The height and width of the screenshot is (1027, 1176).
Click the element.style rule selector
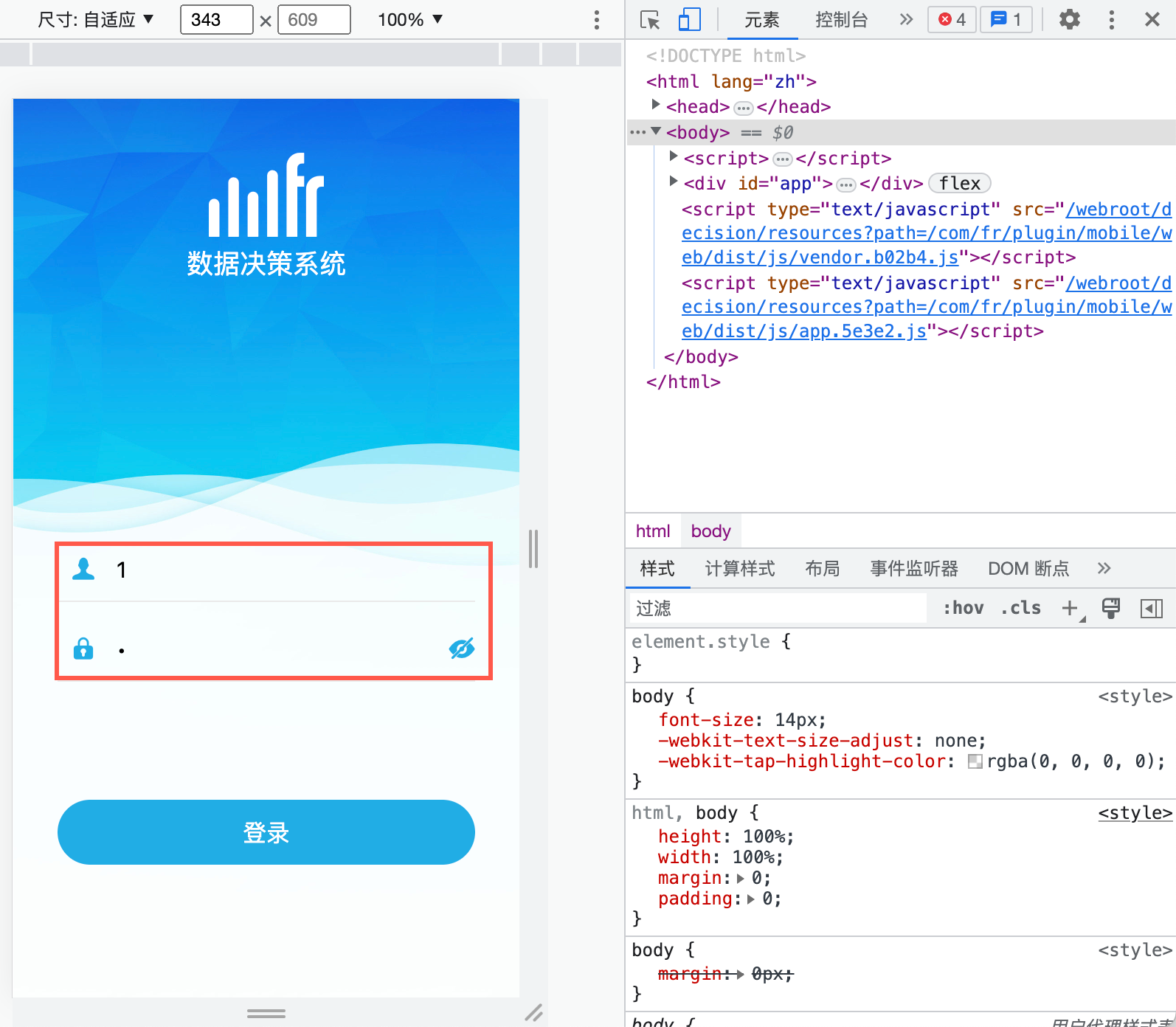[701, 642]
